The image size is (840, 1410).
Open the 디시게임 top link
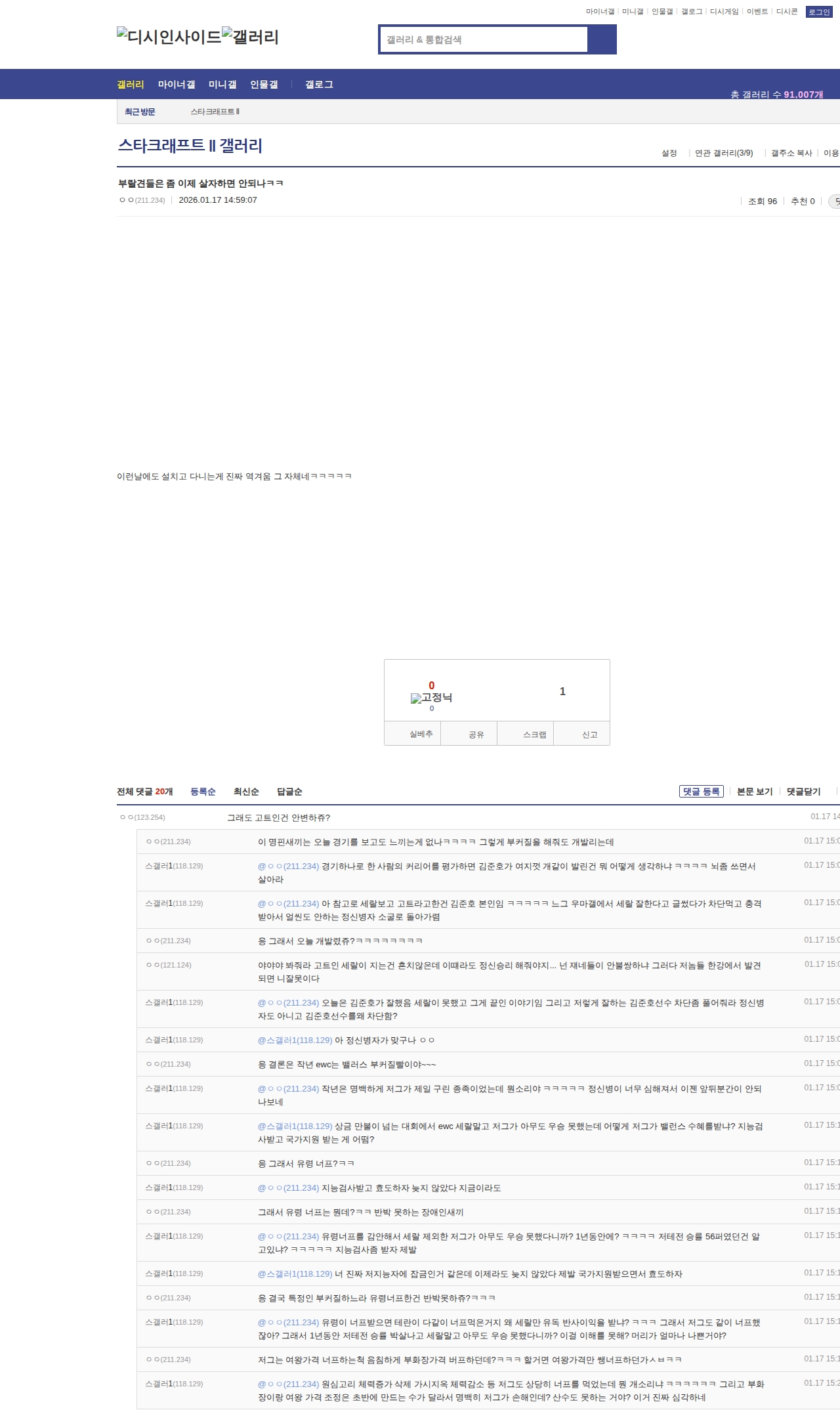pos(724,12)
